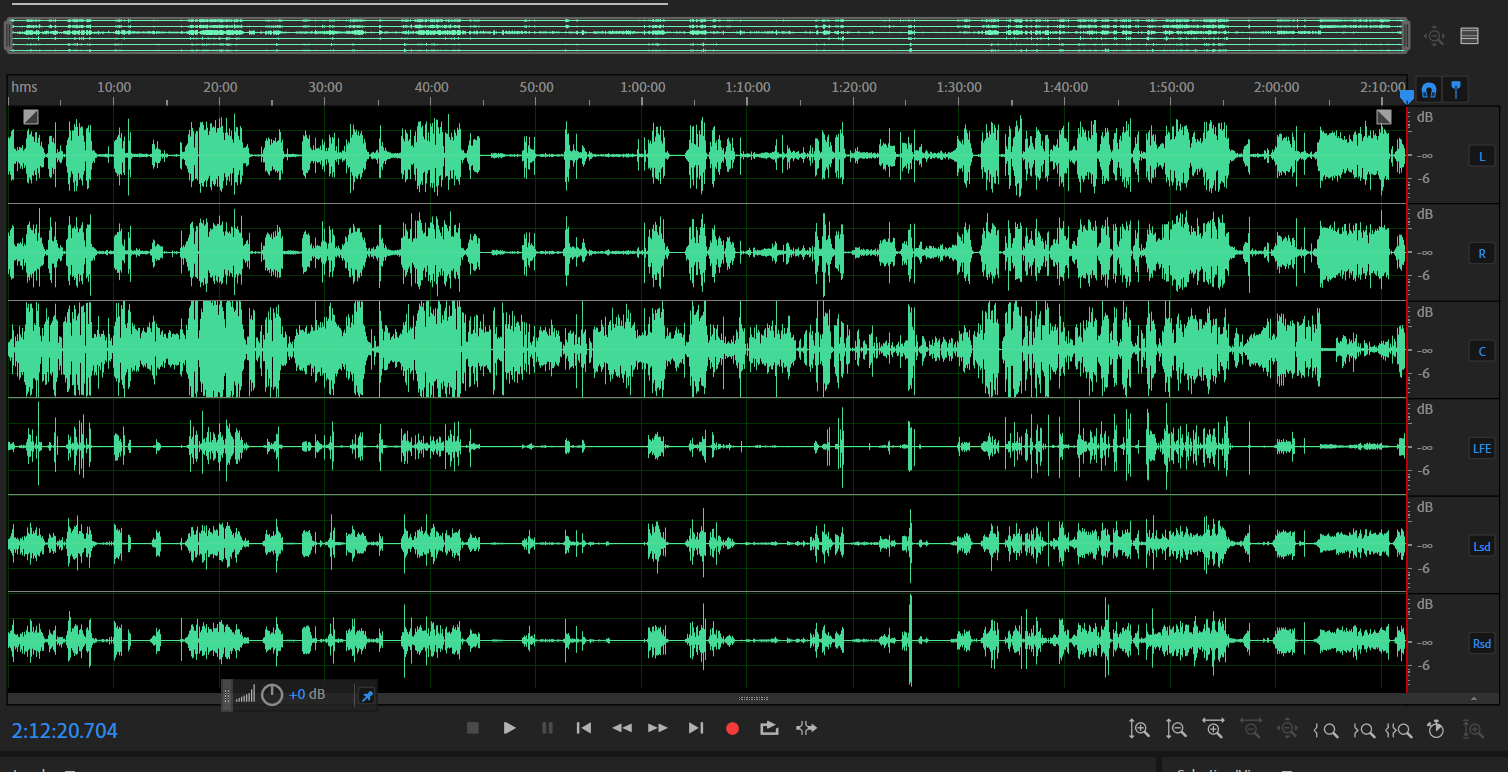This screenshot has height=772, width=1508.
Task: Zoom out time icon
Action: (1251, 729)
